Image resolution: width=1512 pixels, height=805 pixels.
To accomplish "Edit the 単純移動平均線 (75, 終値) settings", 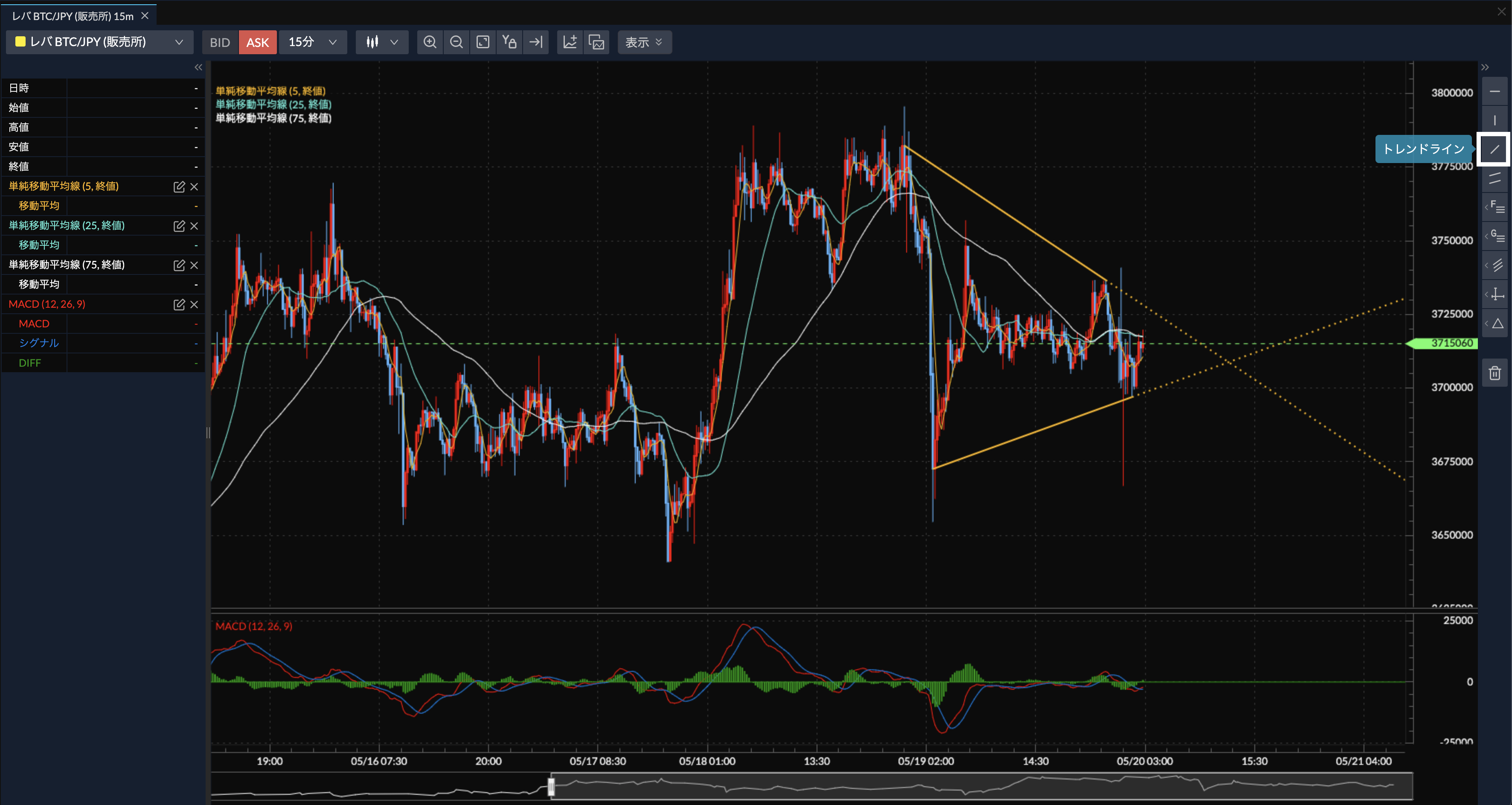I will tap(179, 265).
